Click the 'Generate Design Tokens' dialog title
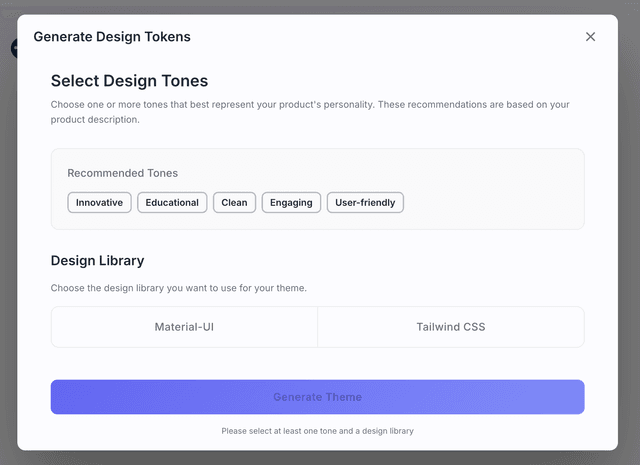This screenshot has height=465, width=640. click(112, 37)
